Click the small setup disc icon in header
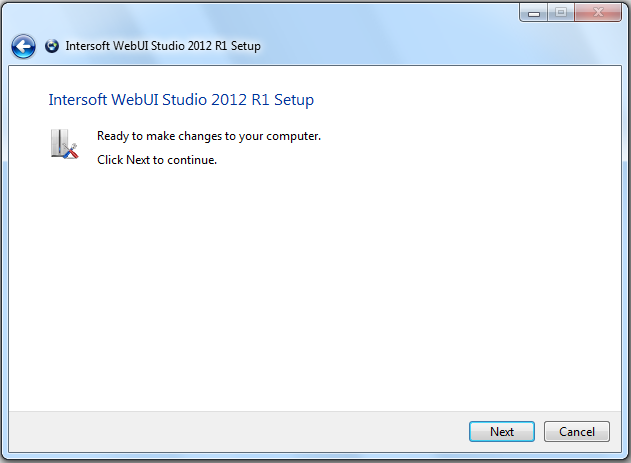The width and height of the screenshot is (631, 463). pos(52,46)
